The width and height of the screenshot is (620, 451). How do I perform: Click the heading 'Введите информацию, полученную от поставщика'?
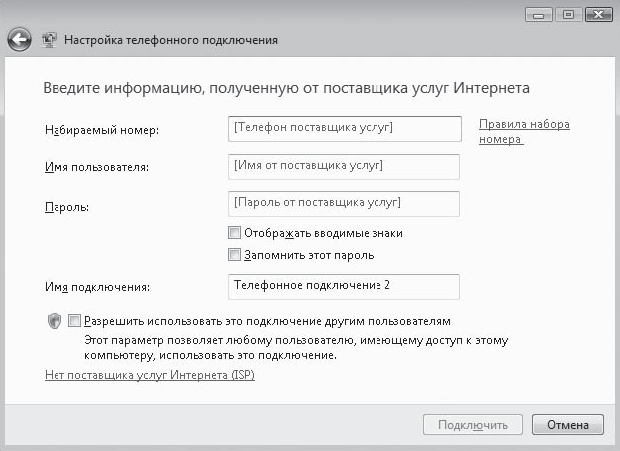pyautogui.click(x=226, y=88)
